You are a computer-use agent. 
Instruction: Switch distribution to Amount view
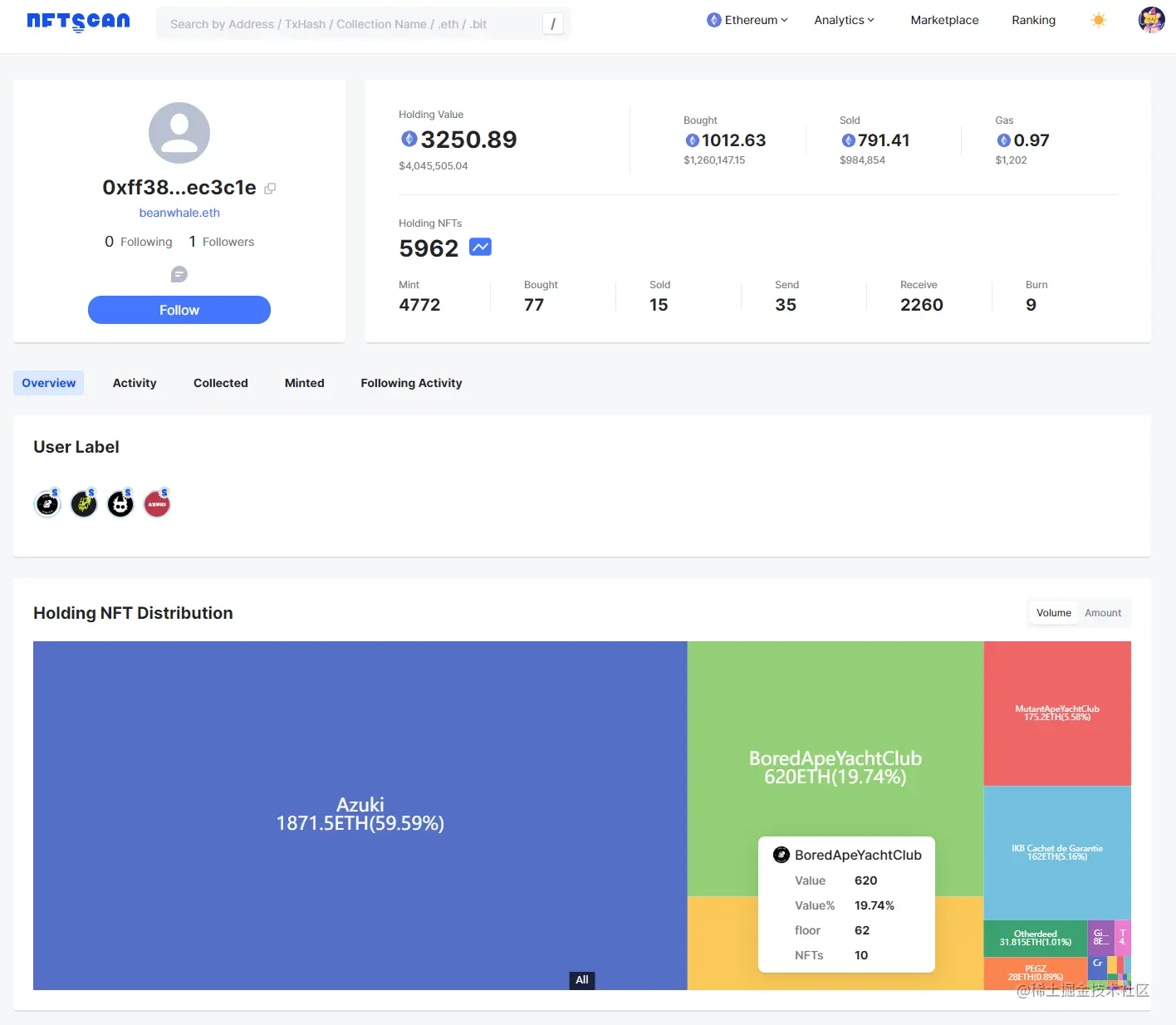(1103, 613)
